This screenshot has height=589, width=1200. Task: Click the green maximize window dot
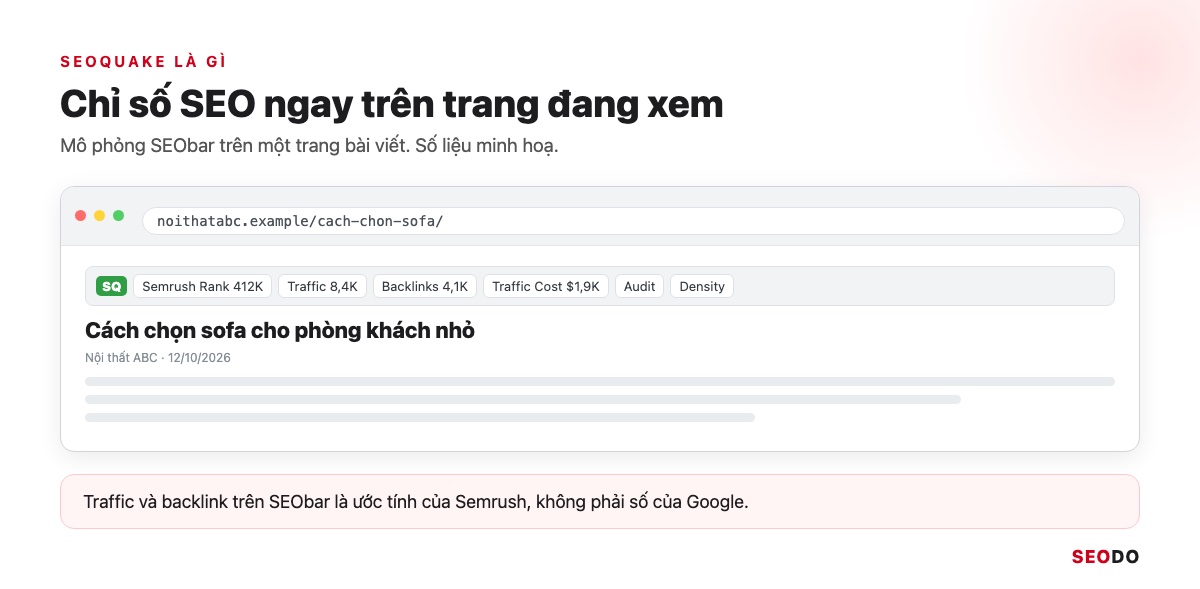[119, 216]
